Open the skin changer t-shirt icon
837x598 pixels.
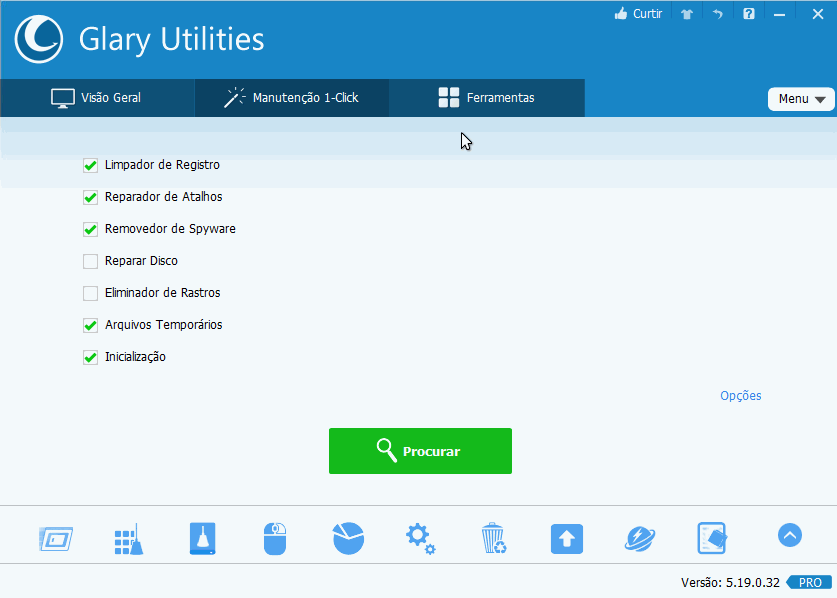point(687,14)
